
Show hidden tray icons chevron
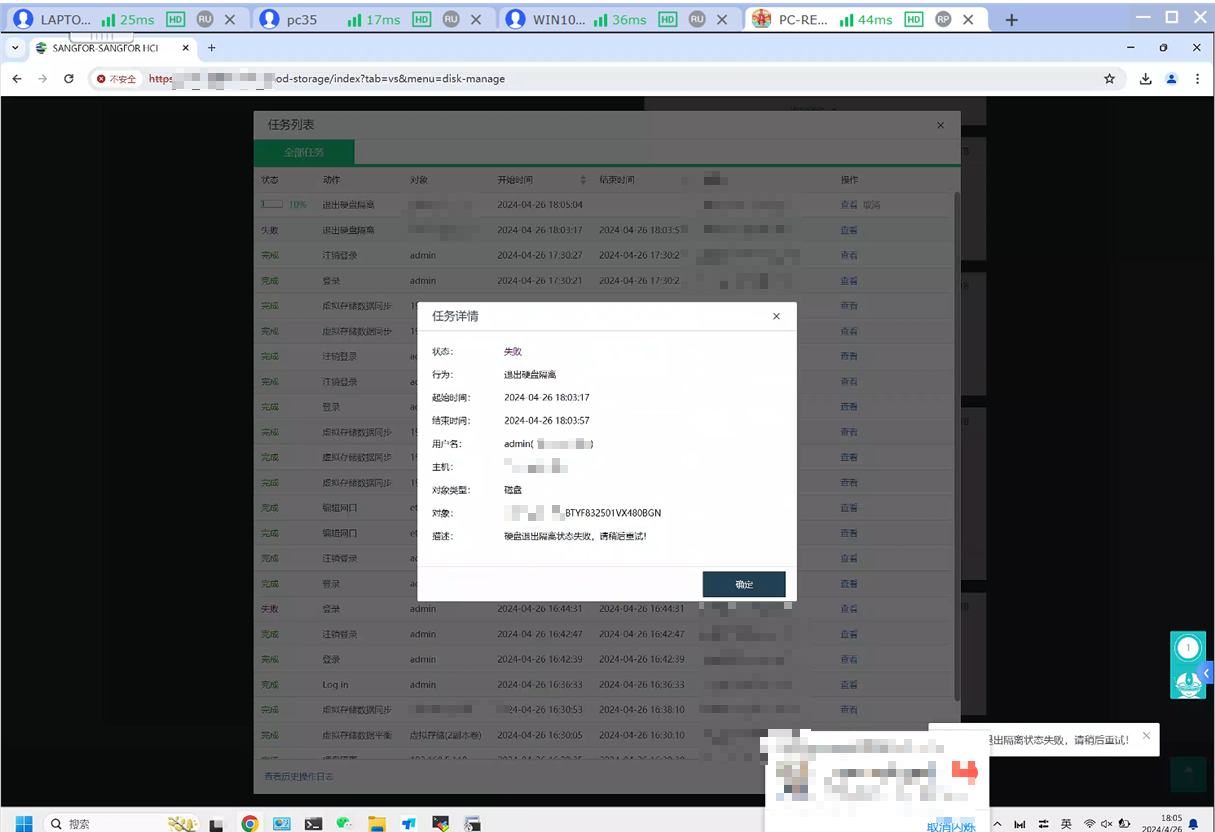997,823
